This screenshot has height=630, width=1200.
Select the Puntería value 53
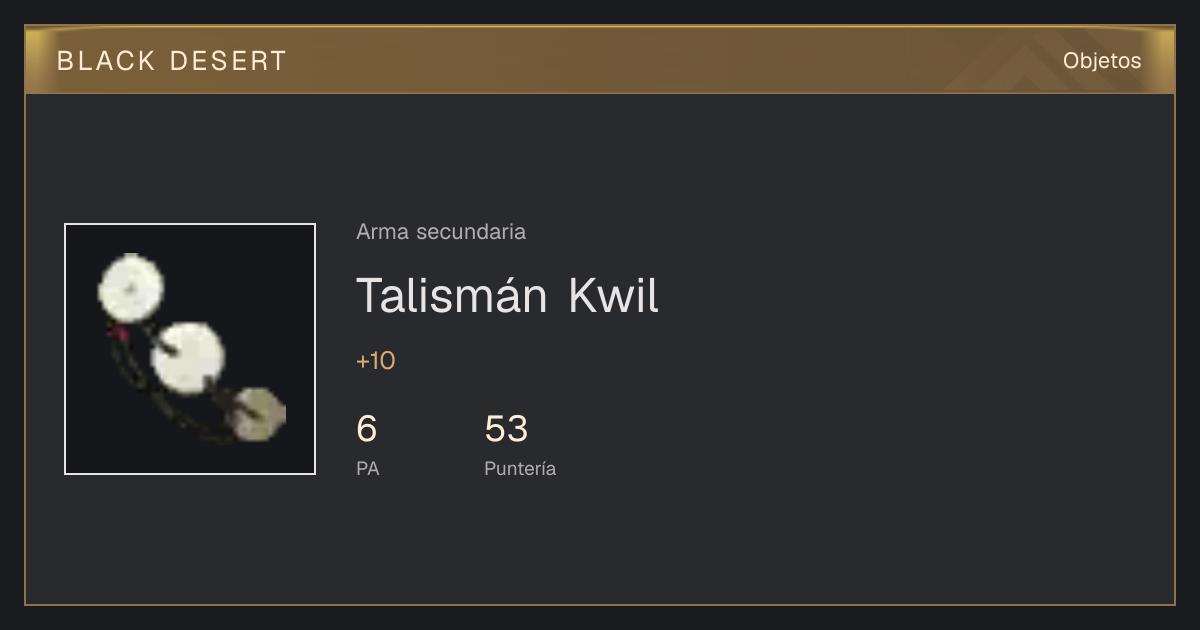coord(506,429)
